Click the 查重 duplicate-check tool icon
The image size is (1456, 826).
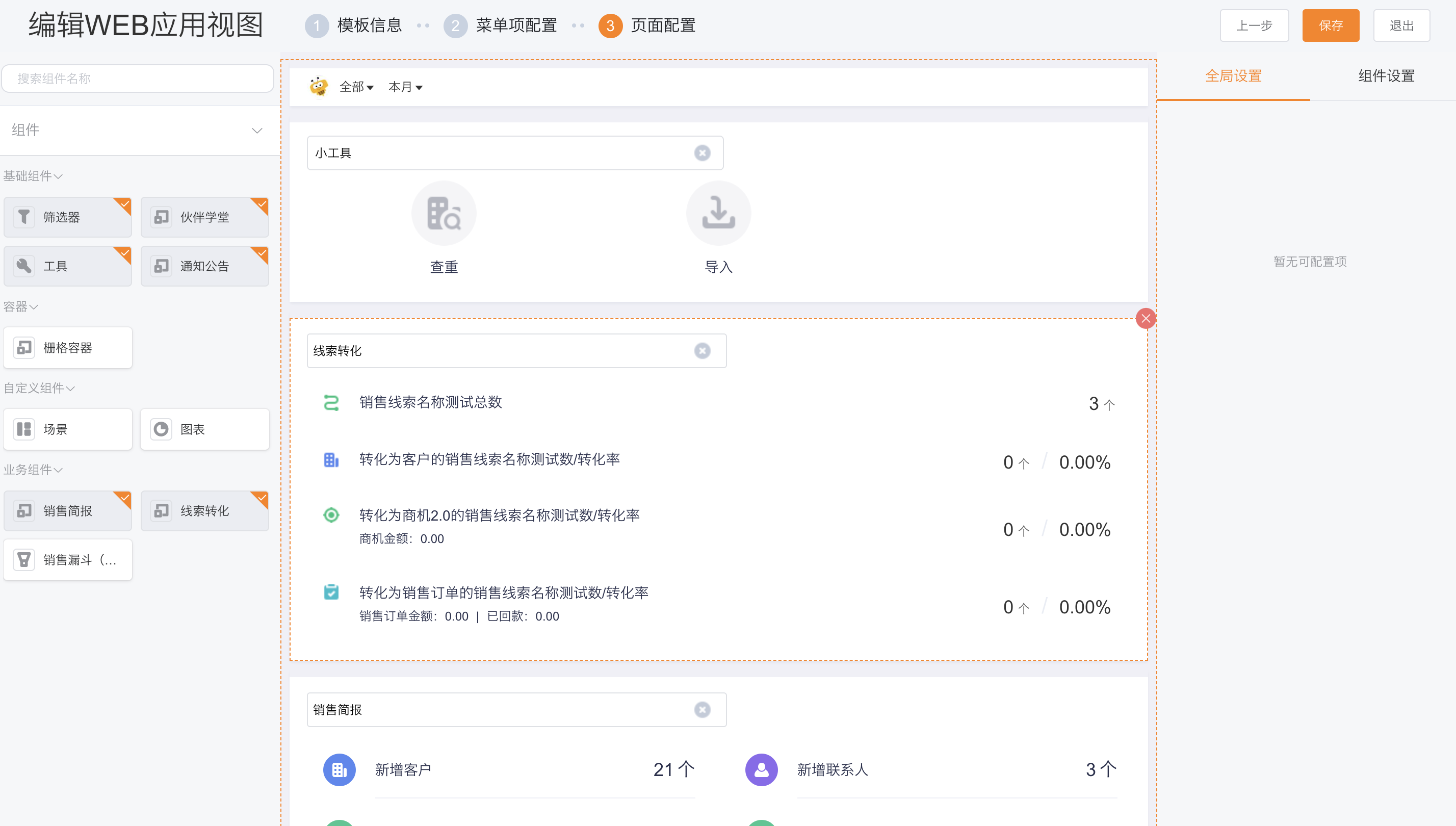444,213
